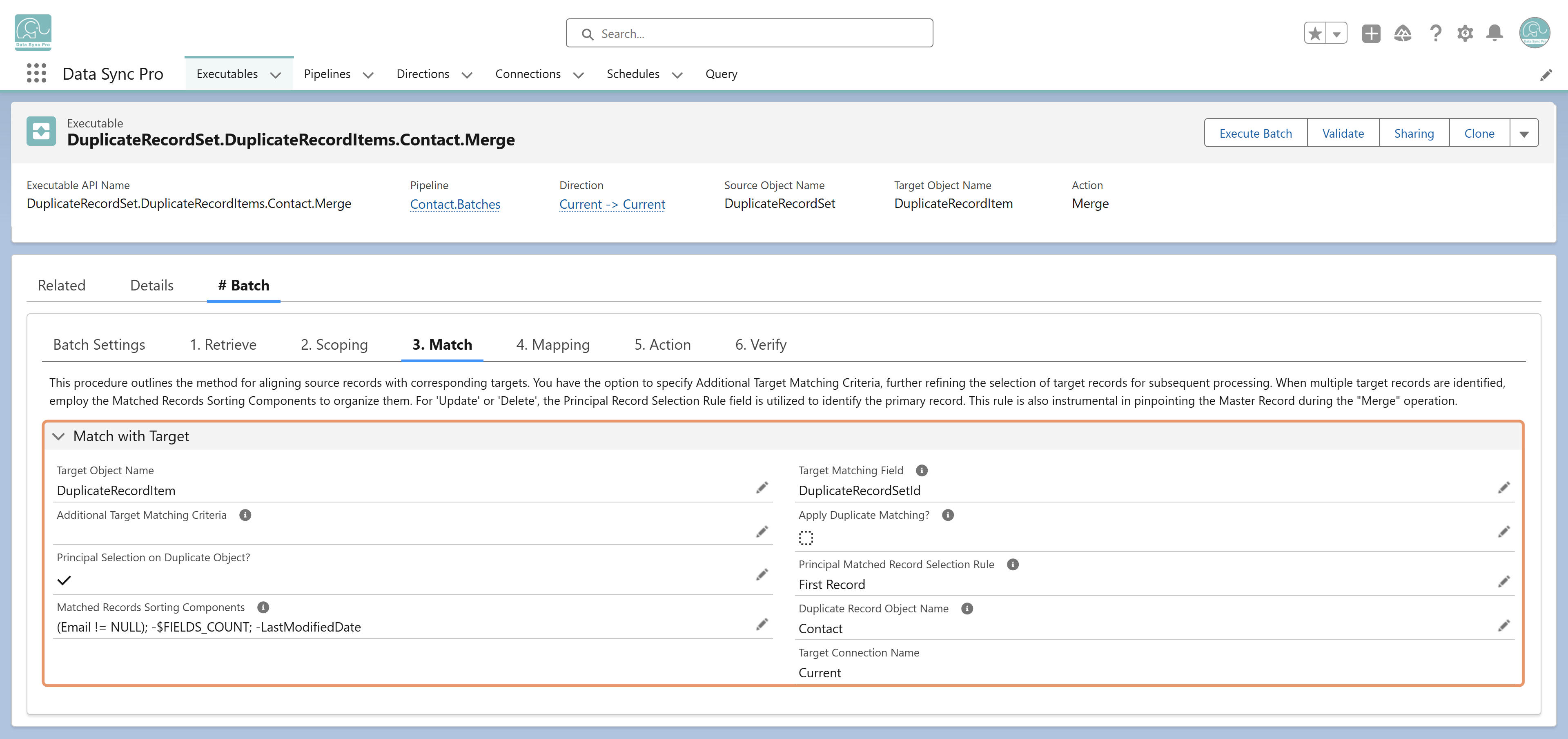Open the setup gear icon
This screenshot has width=1568, height=739.
coord(1465,33)
